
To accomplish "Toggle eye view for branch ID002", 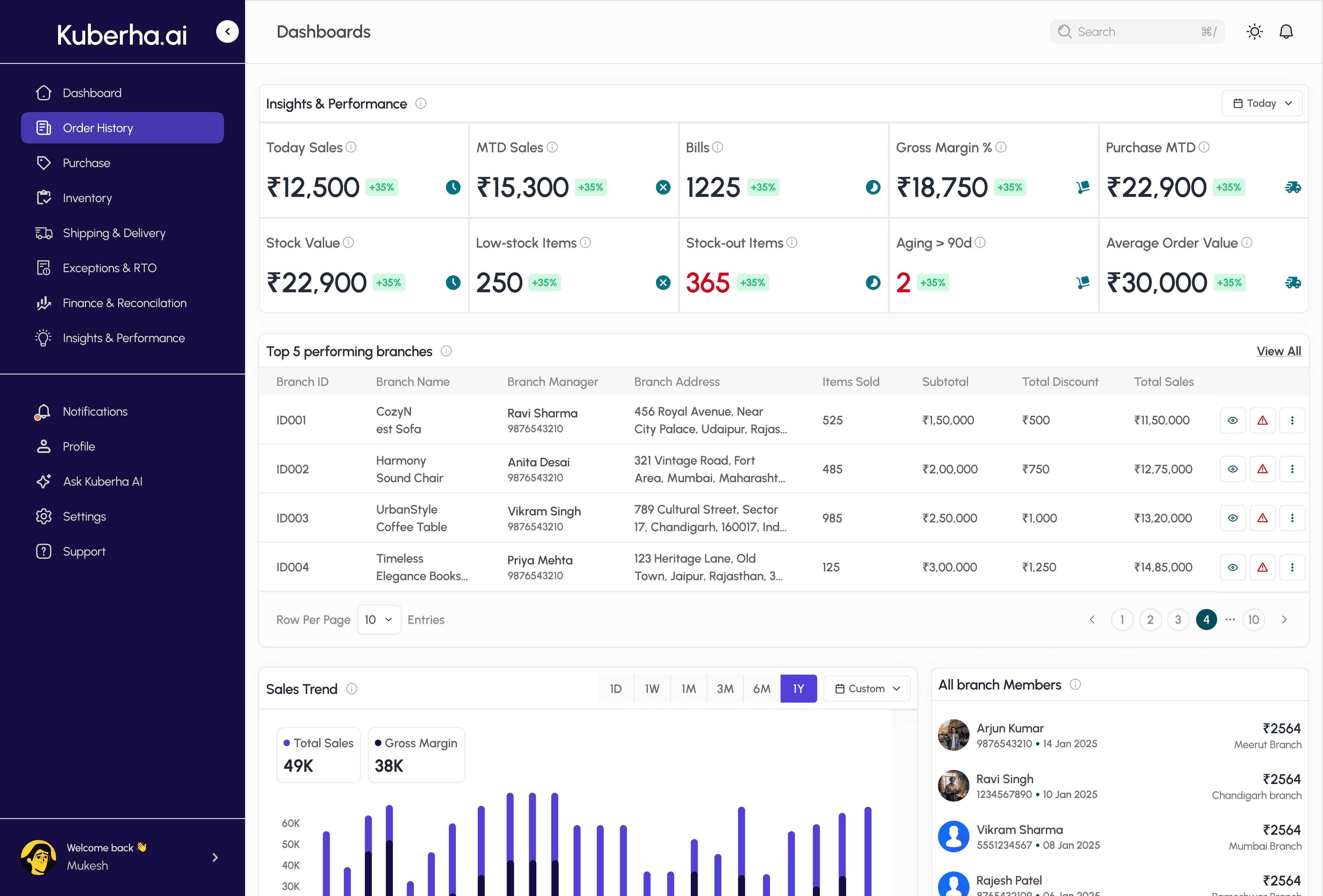I will tap(1233, 469).
